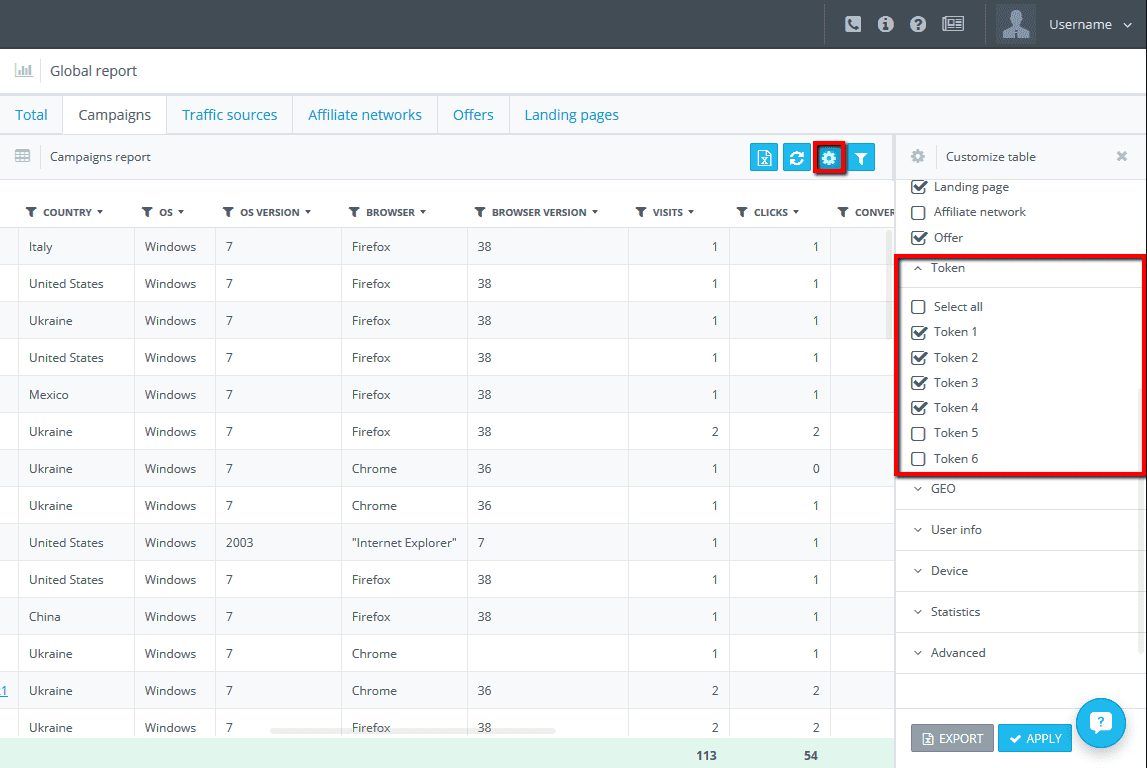Uncheck the Offer checkbox

pos(919,237)
